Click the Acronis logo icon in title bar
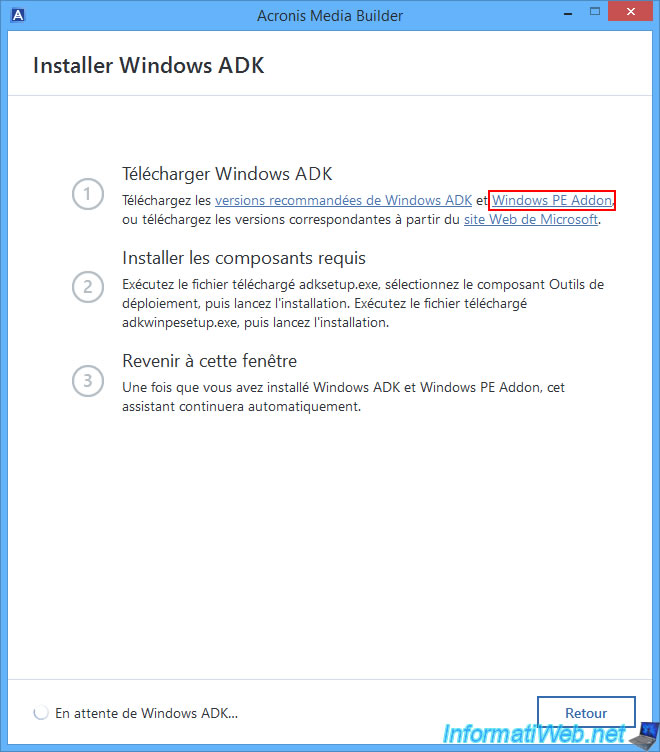660x752 pixels. tap(18, 15)
